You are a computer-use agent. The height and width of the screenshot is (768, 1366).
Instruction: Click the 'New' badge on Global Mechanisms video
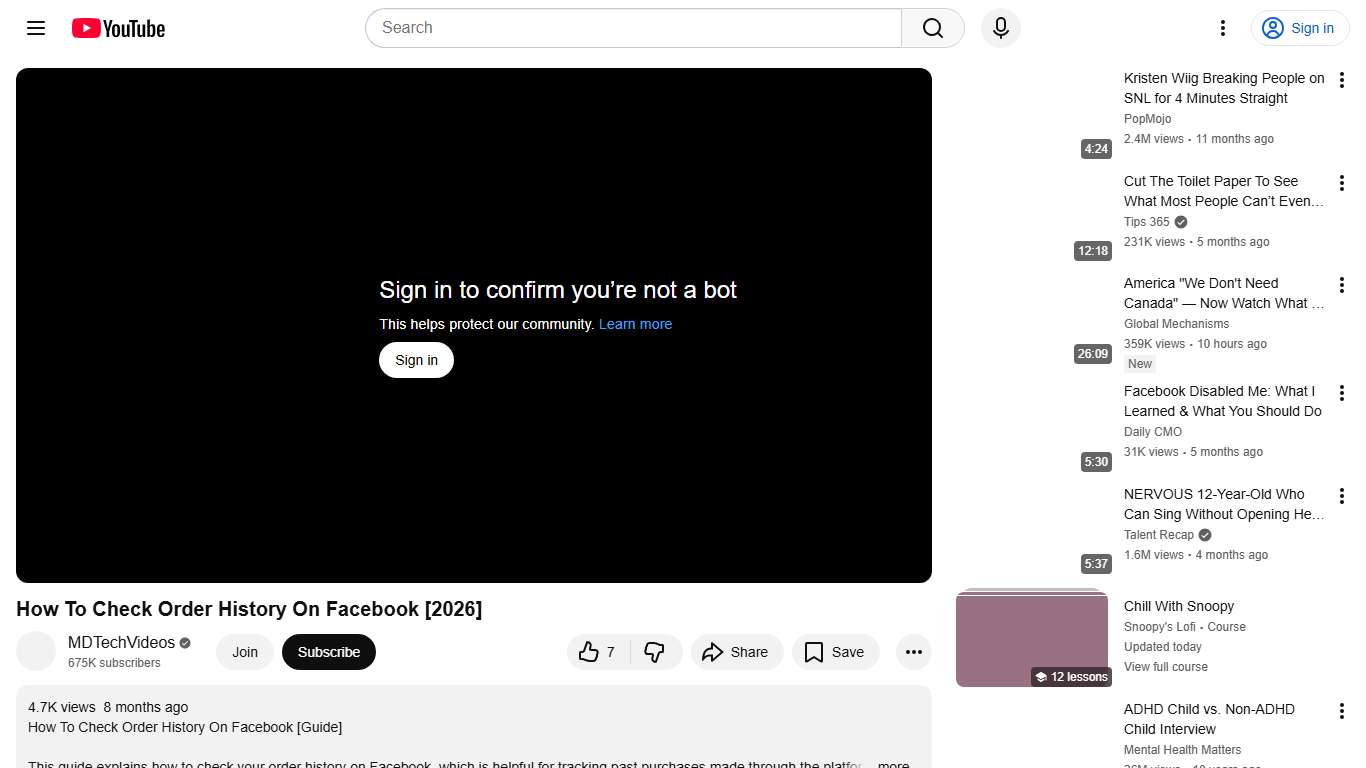1139,363
